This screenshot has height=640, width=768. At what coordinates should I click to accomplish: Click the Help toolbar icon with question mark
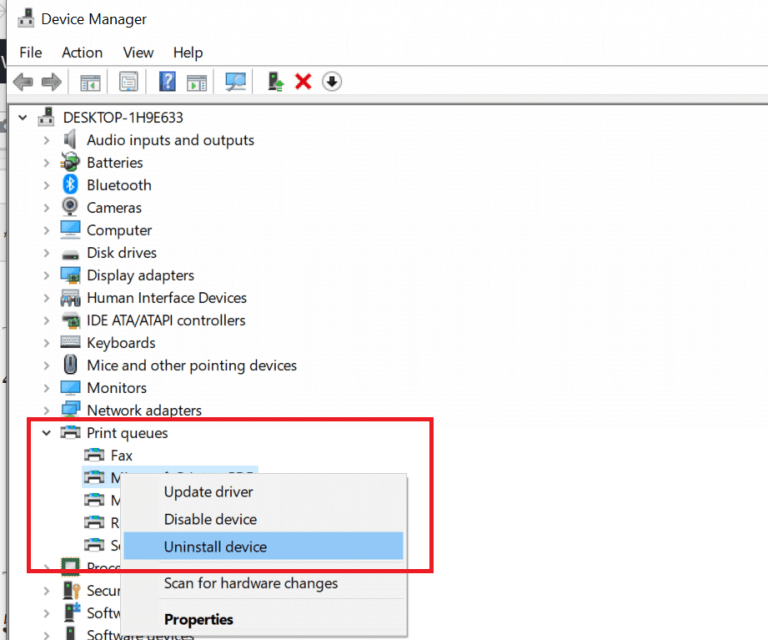pyautogui.click(x=167, y=82)
